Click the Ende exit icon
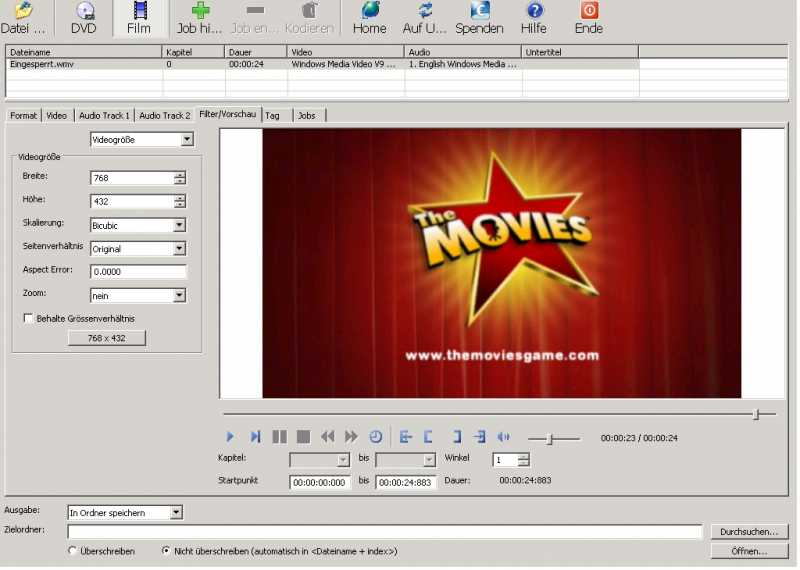Viewport: 800px width, 570px height. 589,12
